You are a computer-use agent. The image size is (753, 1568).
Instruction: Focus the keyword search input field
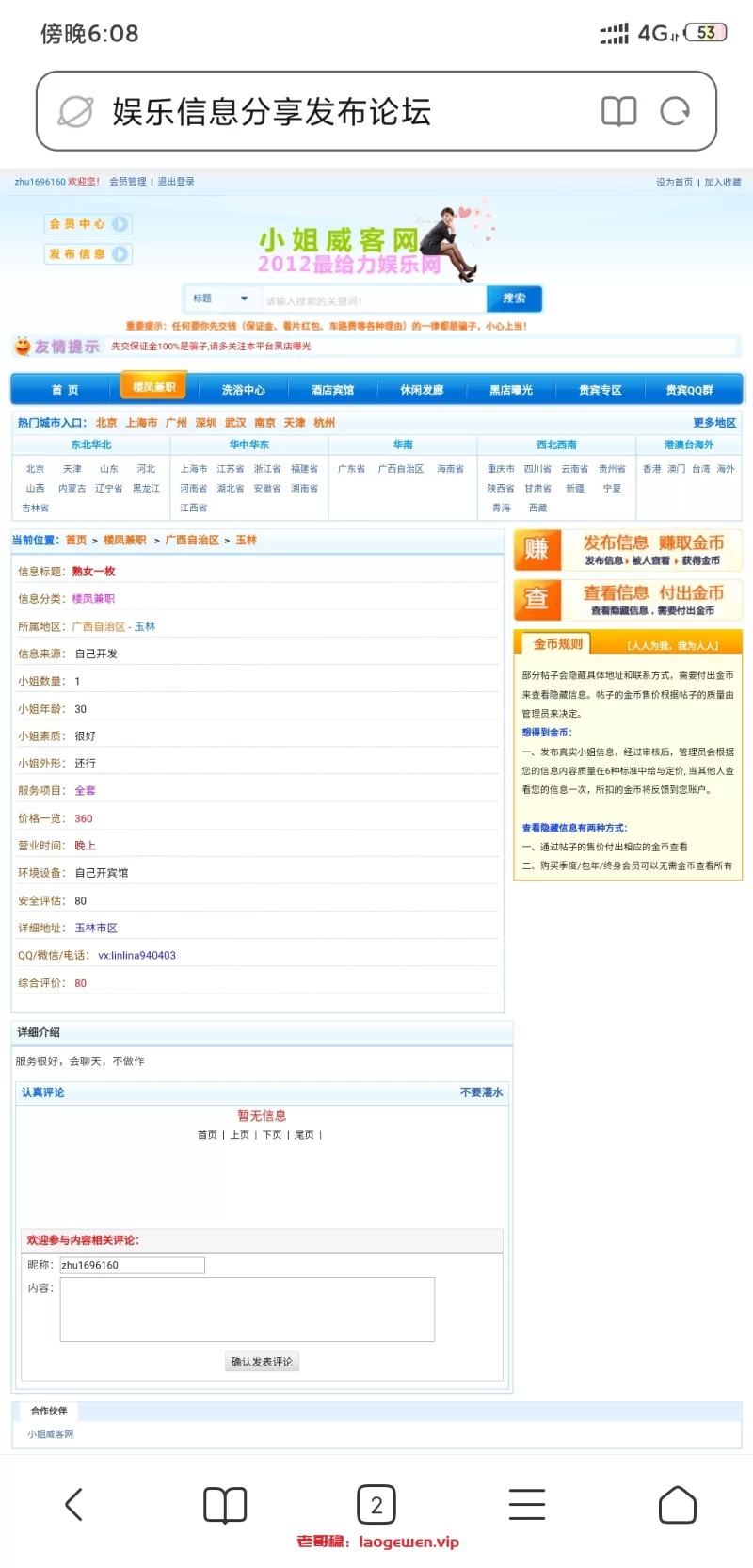point(372,300)
